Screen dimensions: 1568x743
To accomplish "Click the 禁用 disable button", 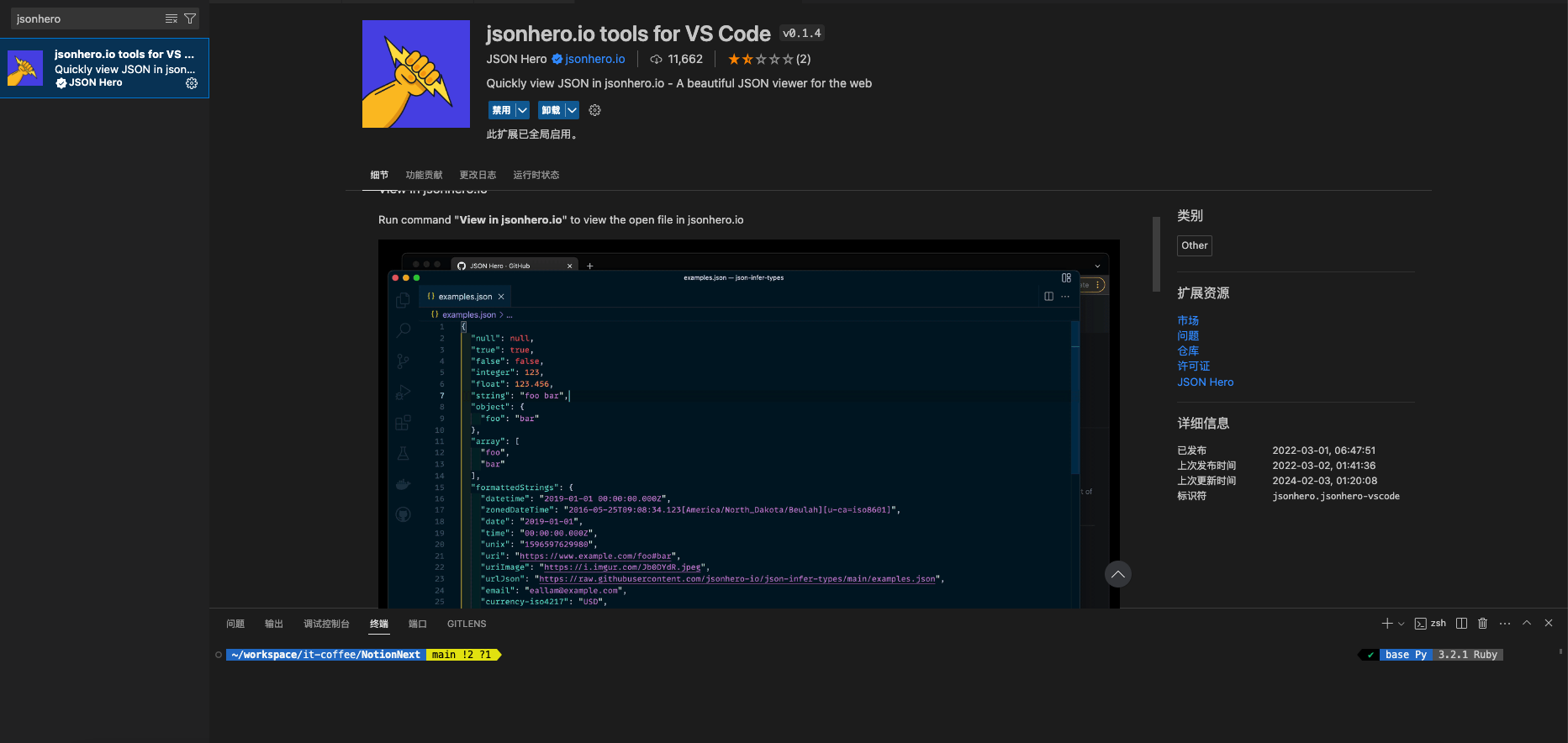I will pos(501,110).
